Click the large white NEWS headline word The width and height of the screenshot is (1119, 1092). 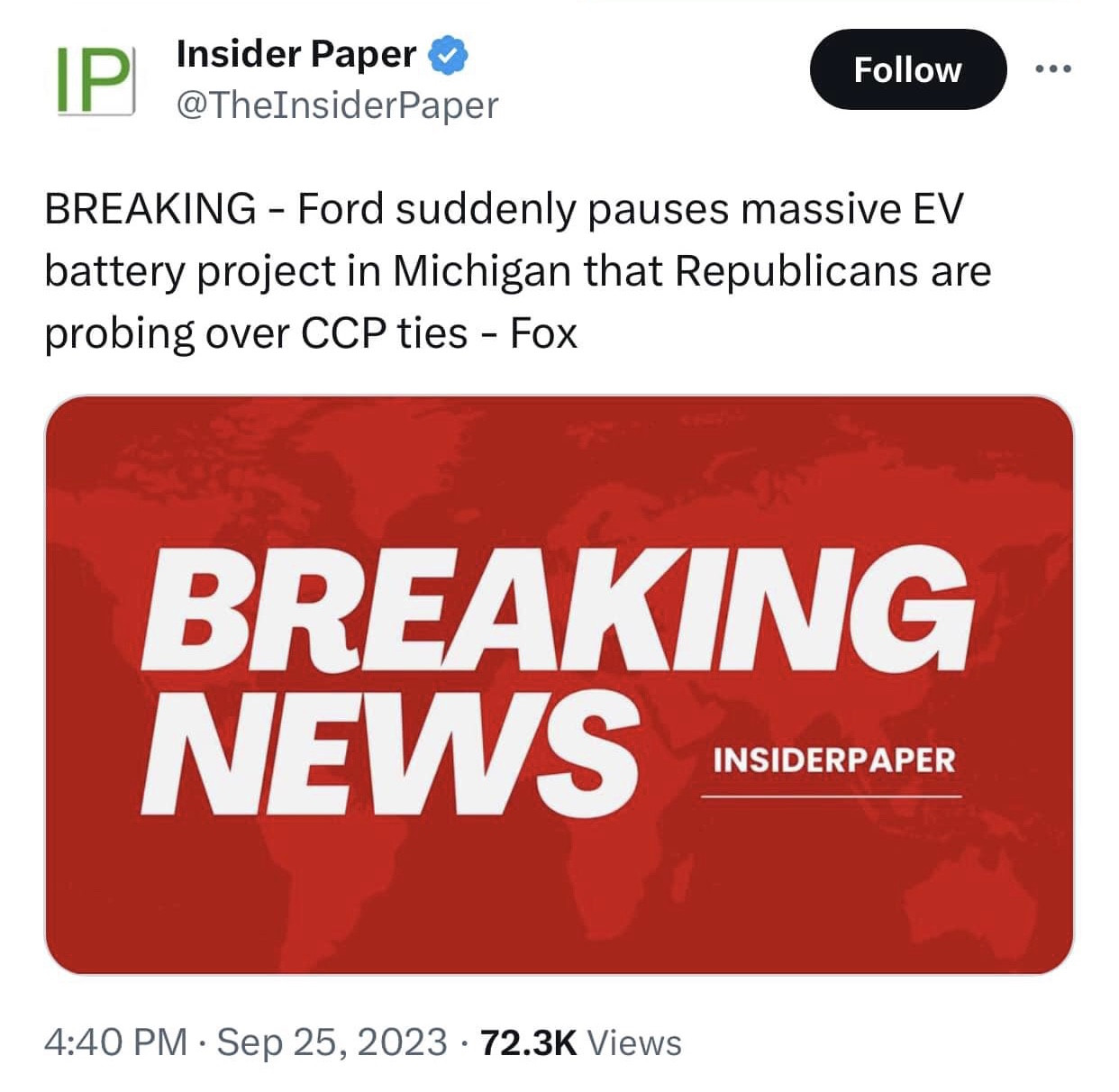[389, 751]
